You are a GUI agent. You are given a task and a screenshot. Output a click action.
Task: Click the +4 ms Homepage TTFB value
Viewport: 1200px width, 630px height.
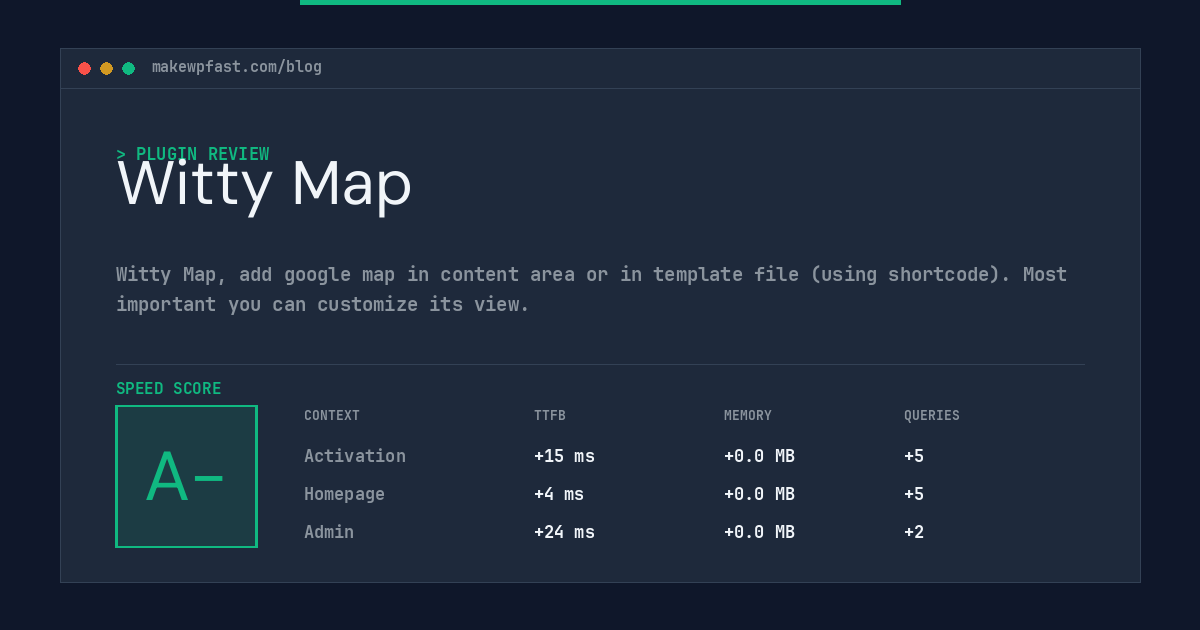click(559, 494)
